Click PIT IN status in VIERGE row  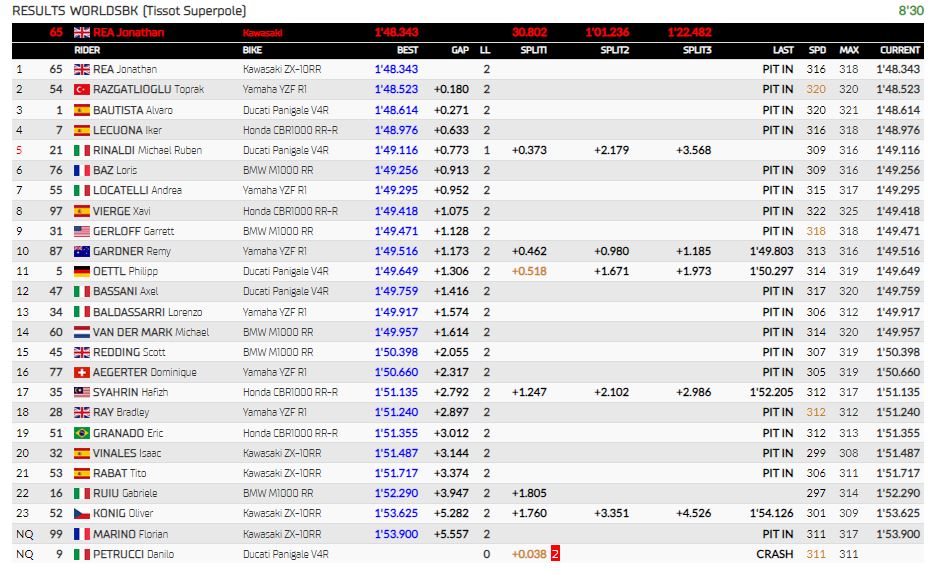coord(778,211)
